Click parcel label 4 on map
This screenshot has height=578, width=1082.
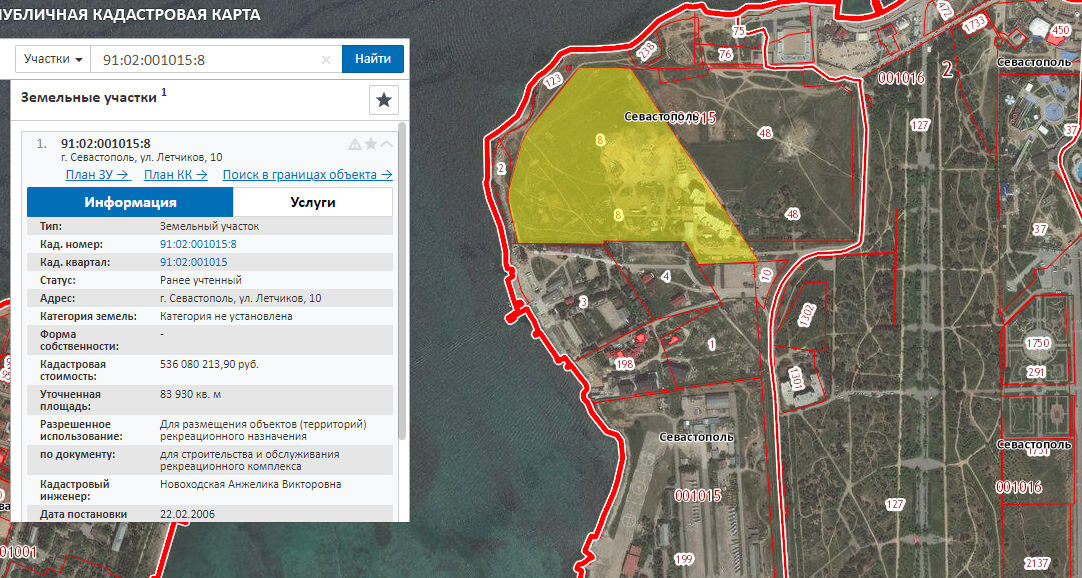[x=666, y=277]
